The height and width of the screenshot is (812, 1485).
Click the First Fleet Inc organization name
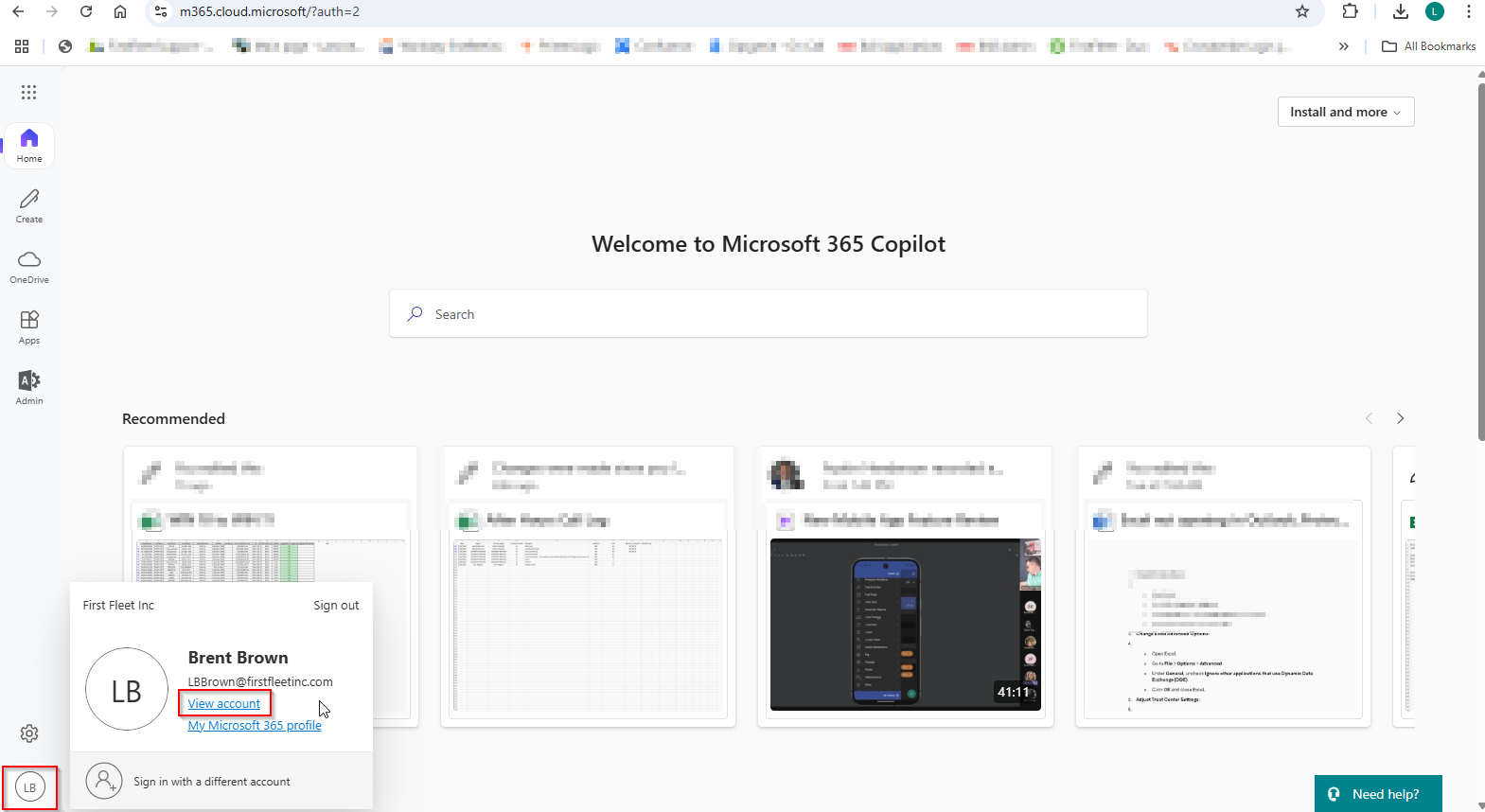pyautogui.click(x=118, y=606)
